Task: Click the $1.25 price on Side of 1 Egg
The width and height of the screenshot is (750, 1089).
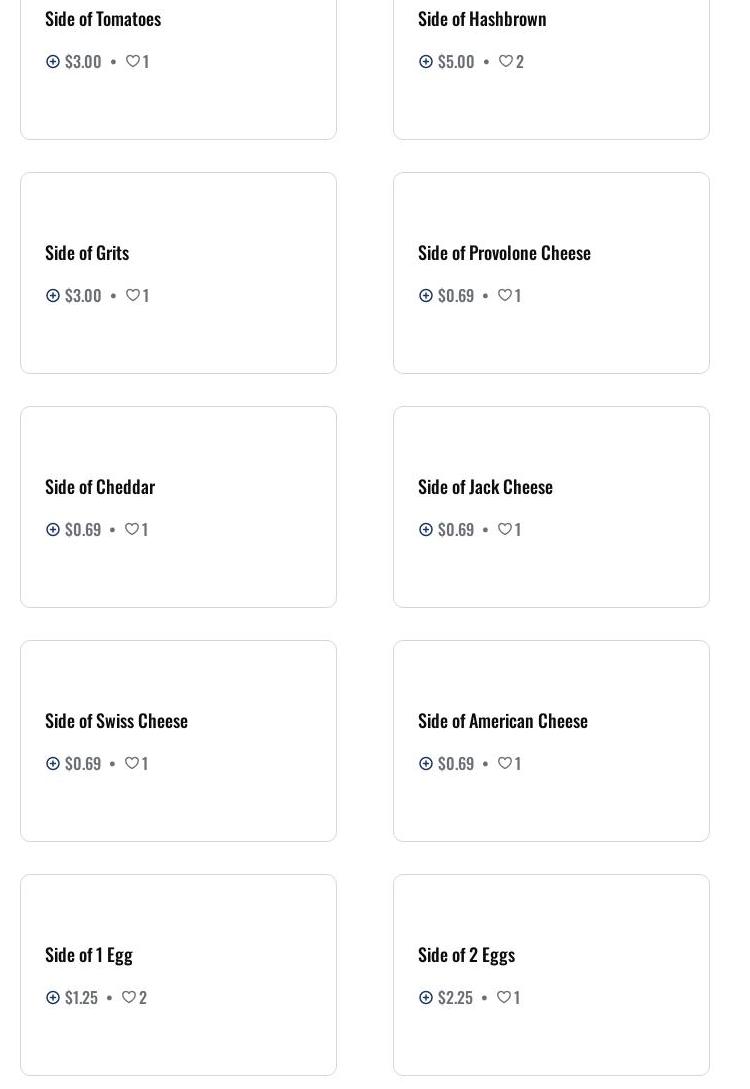Action: [x=81, y=997]
